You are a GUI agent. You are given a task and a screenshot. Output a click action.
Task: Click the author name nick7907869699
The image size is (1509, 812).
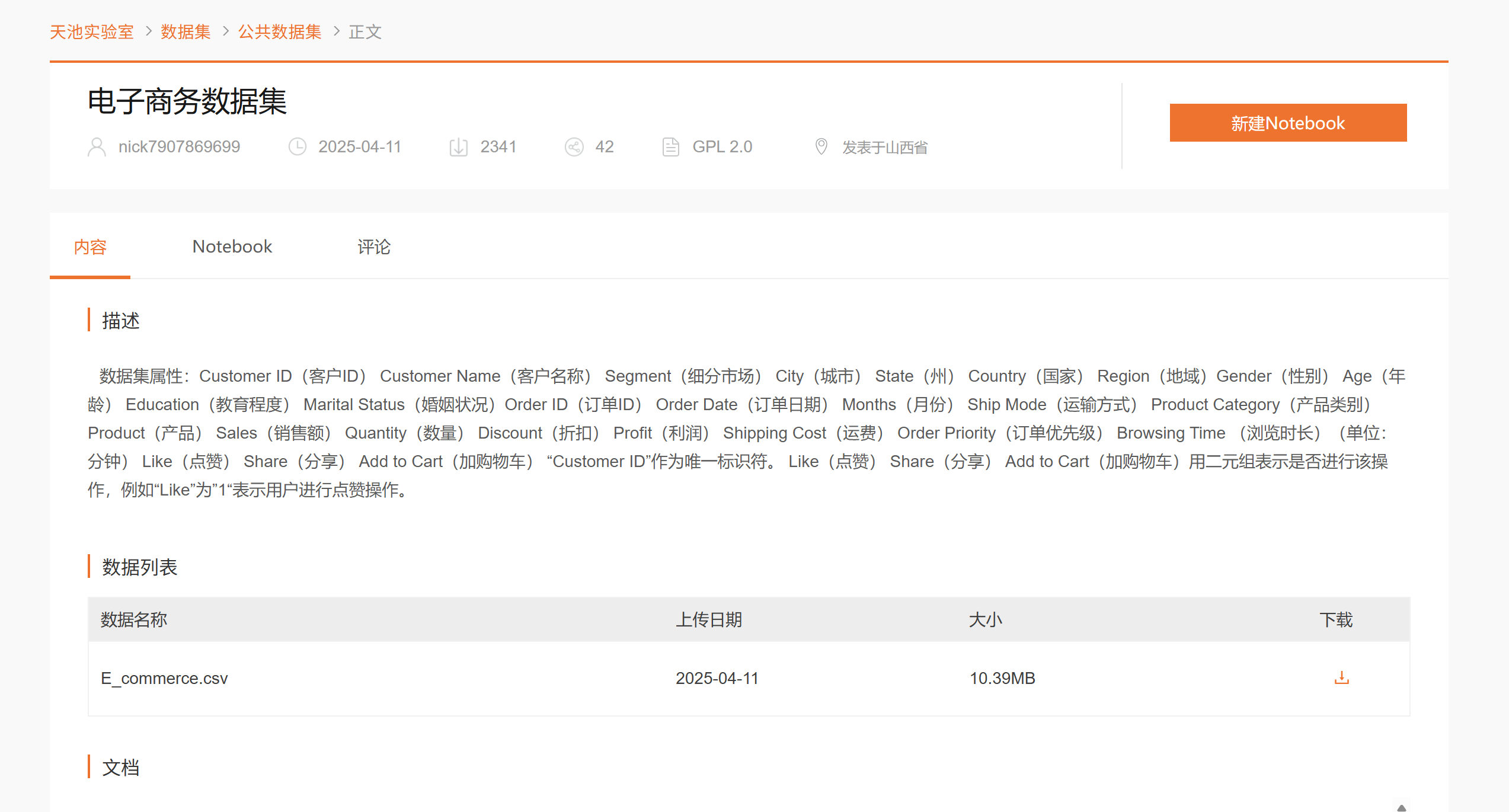(179, 147)
